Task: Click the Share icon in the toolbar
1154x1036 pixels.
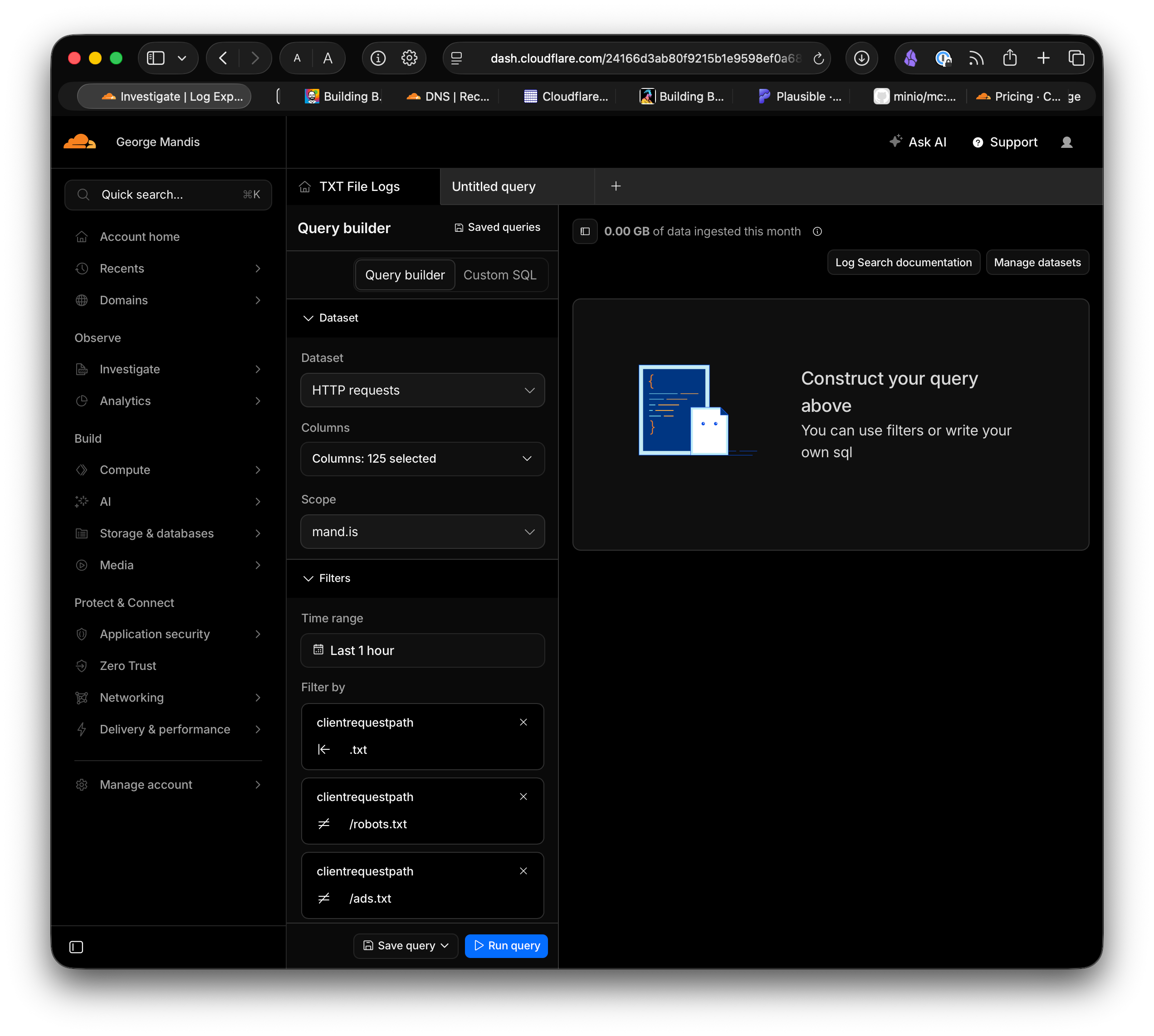Action: (x=1009, y=58)
